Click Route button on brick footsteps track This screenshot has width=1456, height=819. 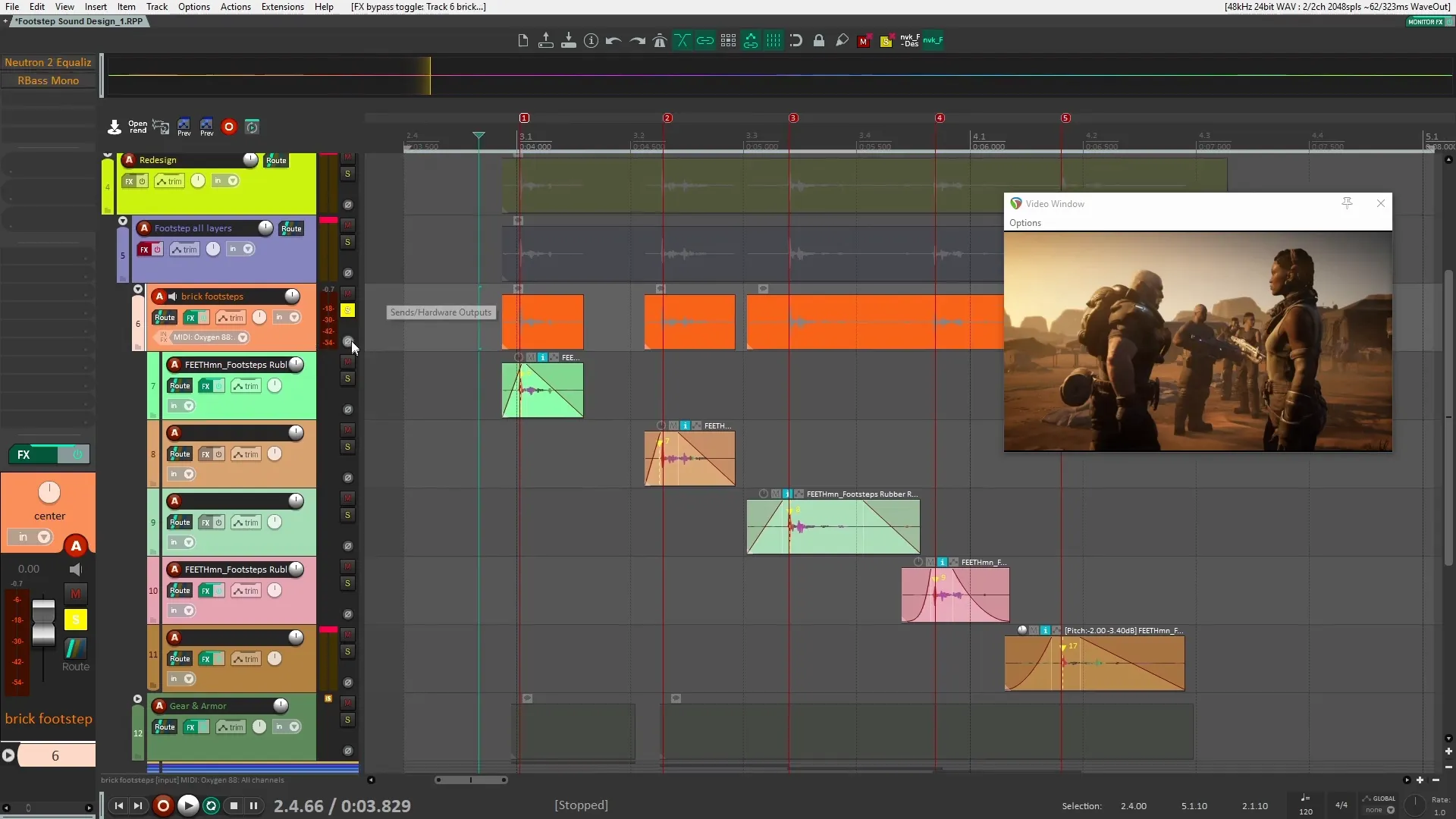coord(165,318)
